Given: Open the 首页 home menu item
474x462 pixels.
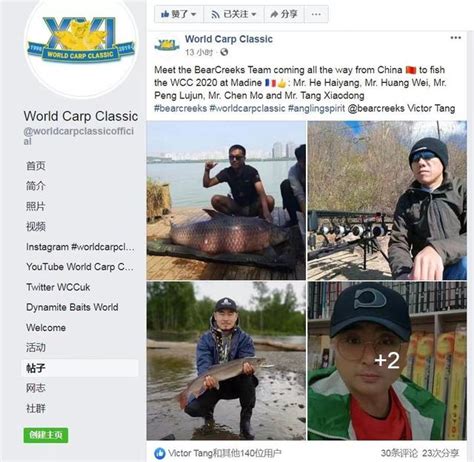Looking at the screenshot, I should (36, 166).
